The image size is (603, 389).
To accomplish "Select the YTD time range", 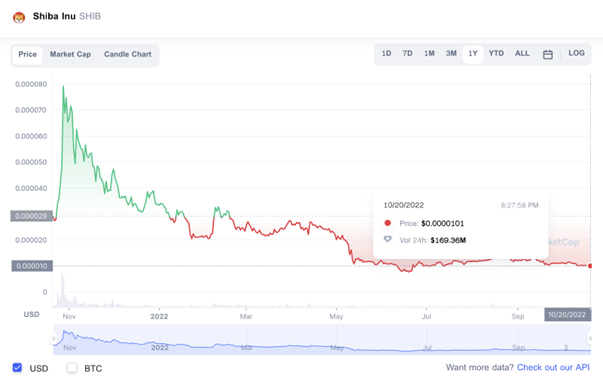I will 496,53.
